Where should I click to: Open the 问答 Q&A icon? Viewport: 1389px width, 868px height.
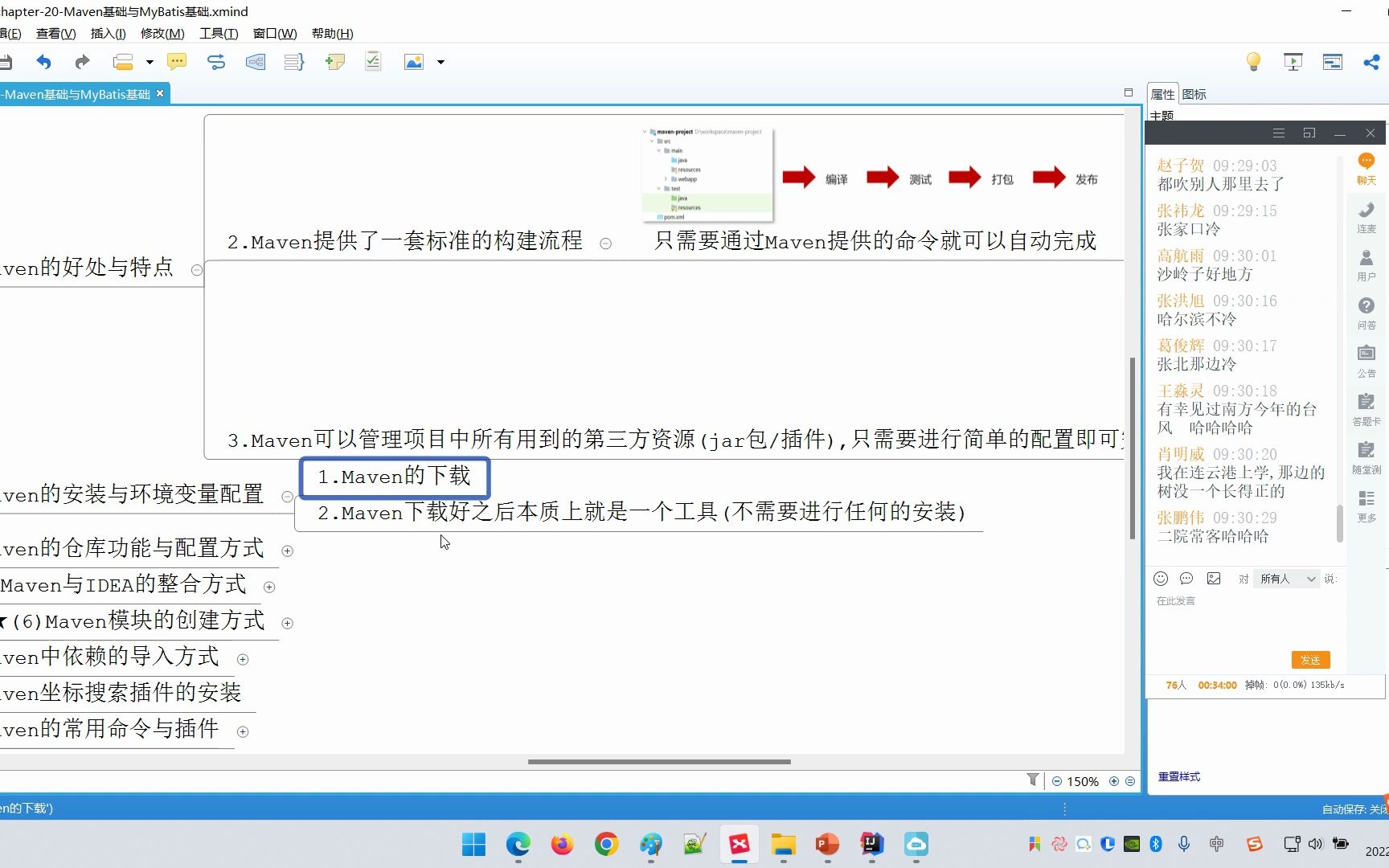pos(1366,313)
